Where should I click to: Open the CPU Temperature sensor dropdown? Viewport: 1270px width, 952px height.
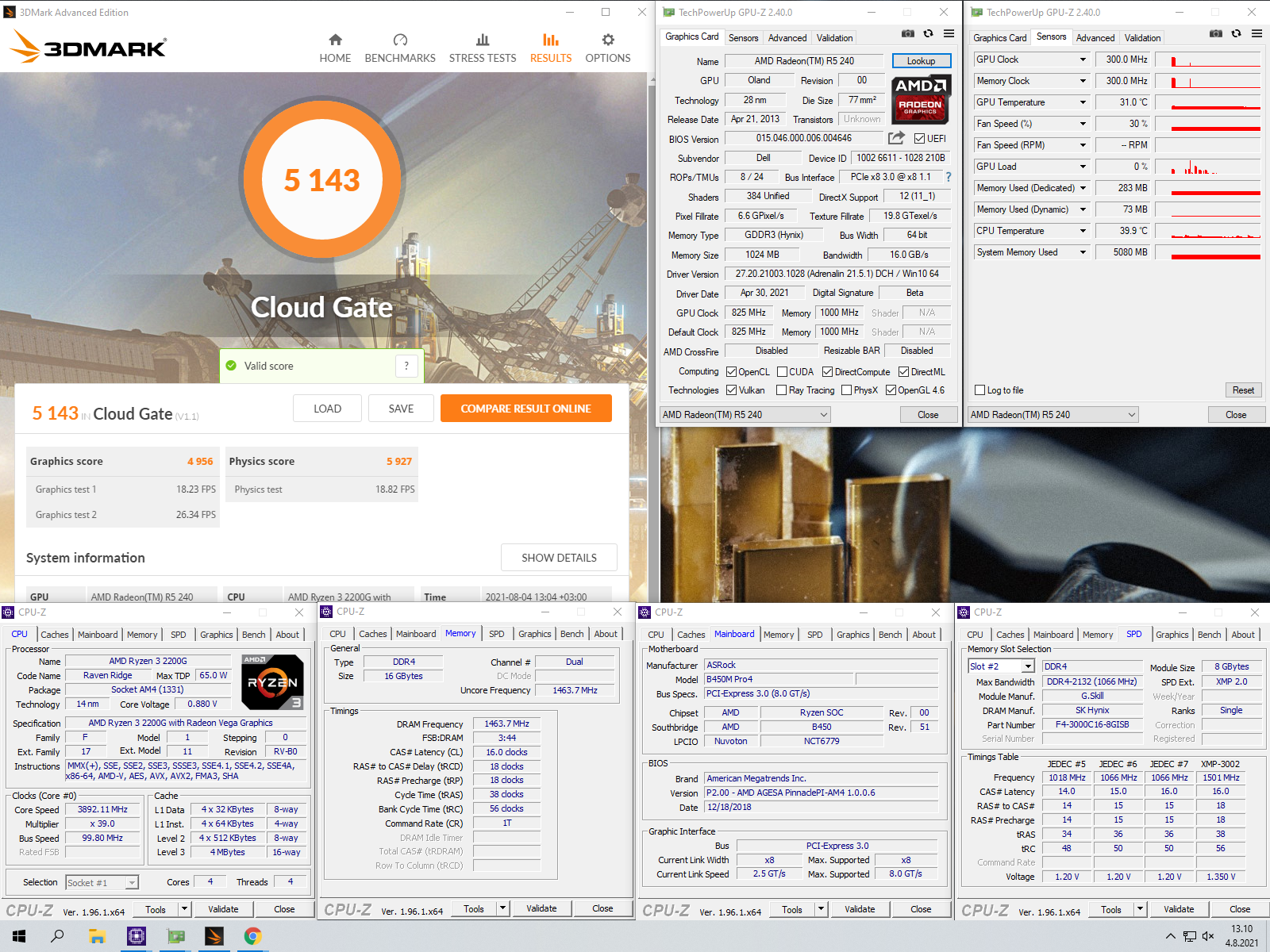1083,231
